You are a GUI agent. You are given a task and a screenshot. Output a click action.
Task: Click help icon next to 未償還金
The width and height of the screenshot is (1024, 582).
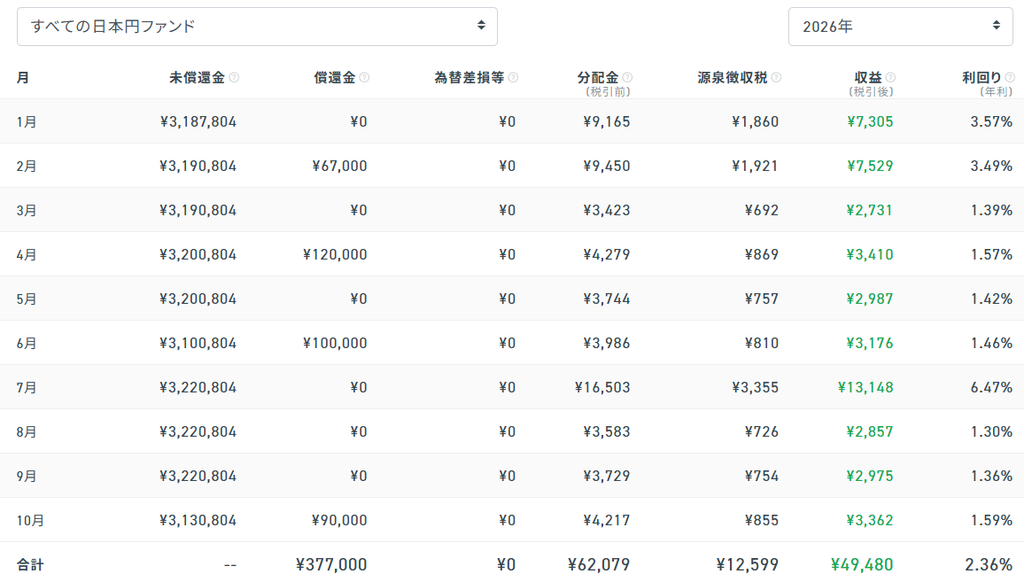tap(234, 78)
